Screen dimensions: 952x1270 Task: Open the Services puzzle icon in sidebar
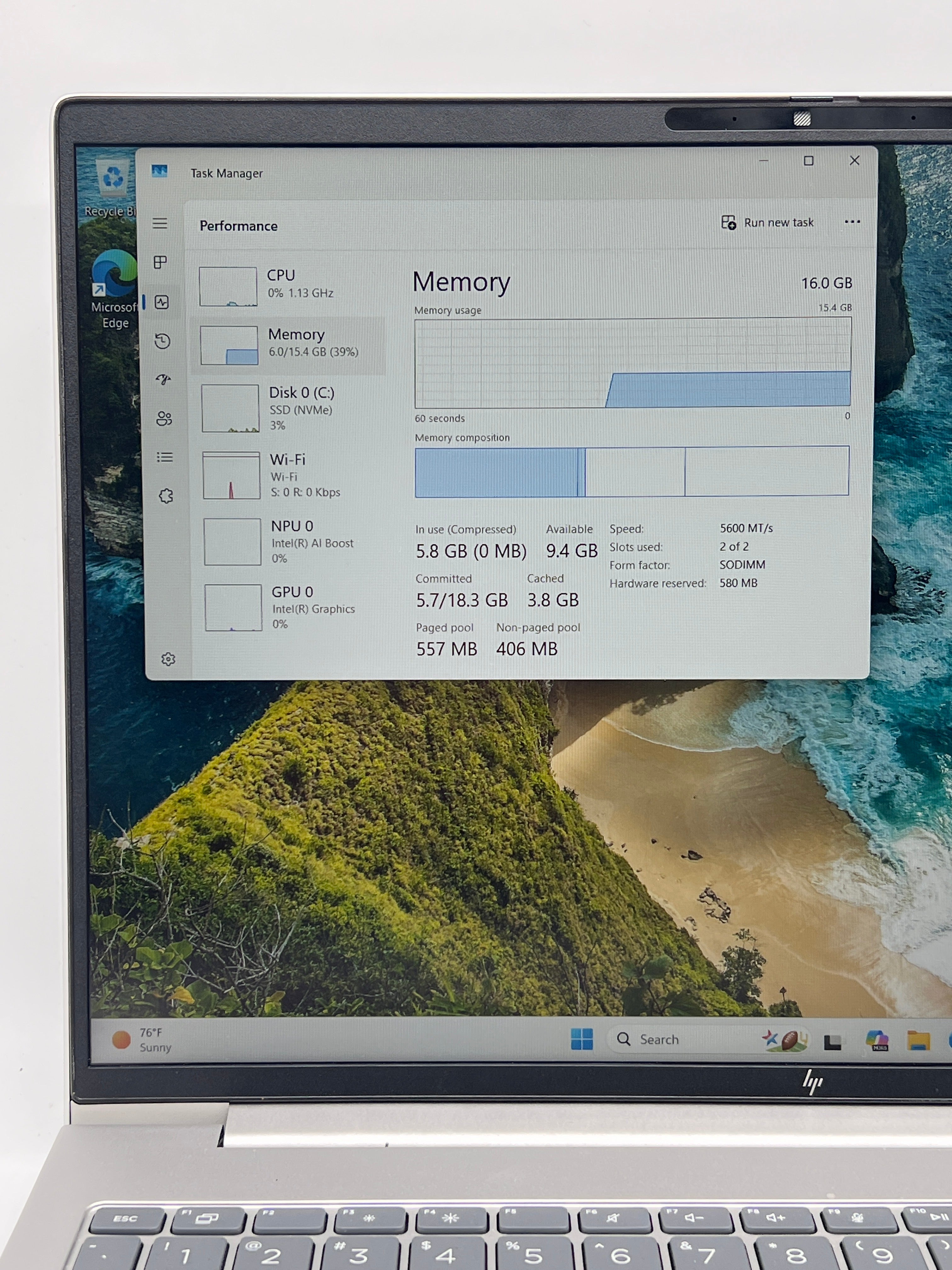click(x=166, y=496)
